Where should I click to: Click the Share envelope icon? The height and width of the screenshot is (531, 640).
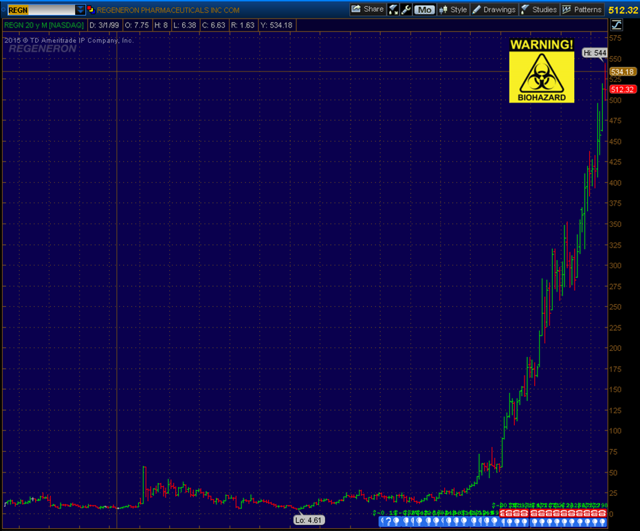356,9
